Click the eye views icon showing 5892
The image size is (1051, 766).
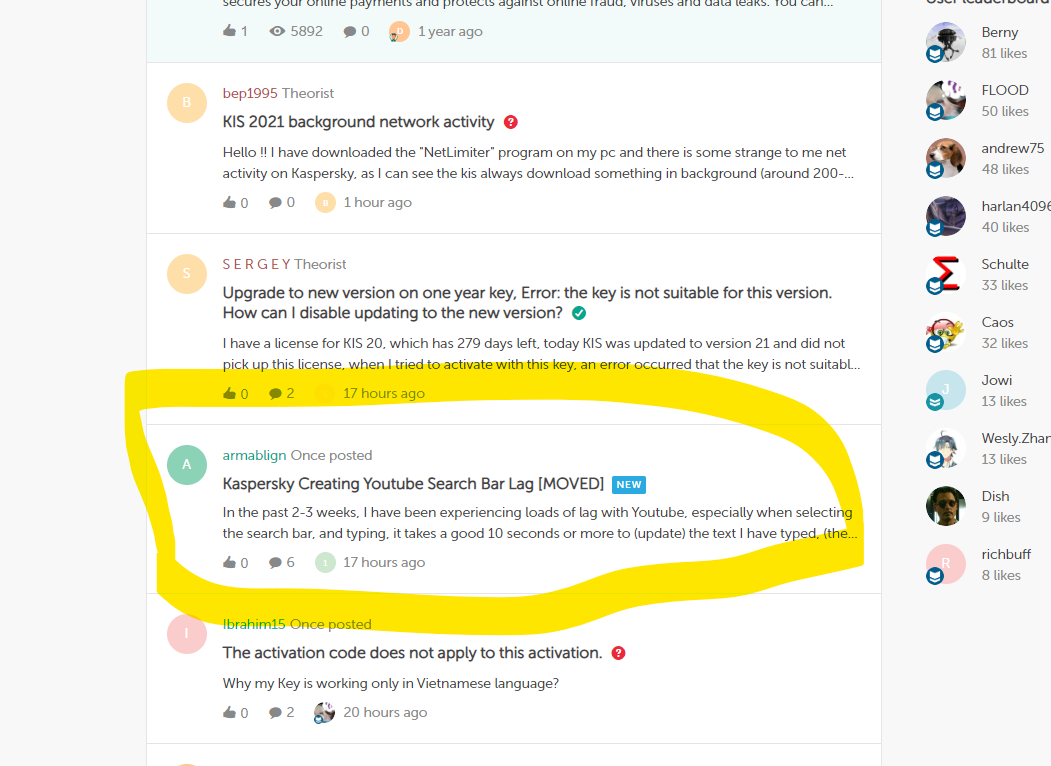pos(277,31)
